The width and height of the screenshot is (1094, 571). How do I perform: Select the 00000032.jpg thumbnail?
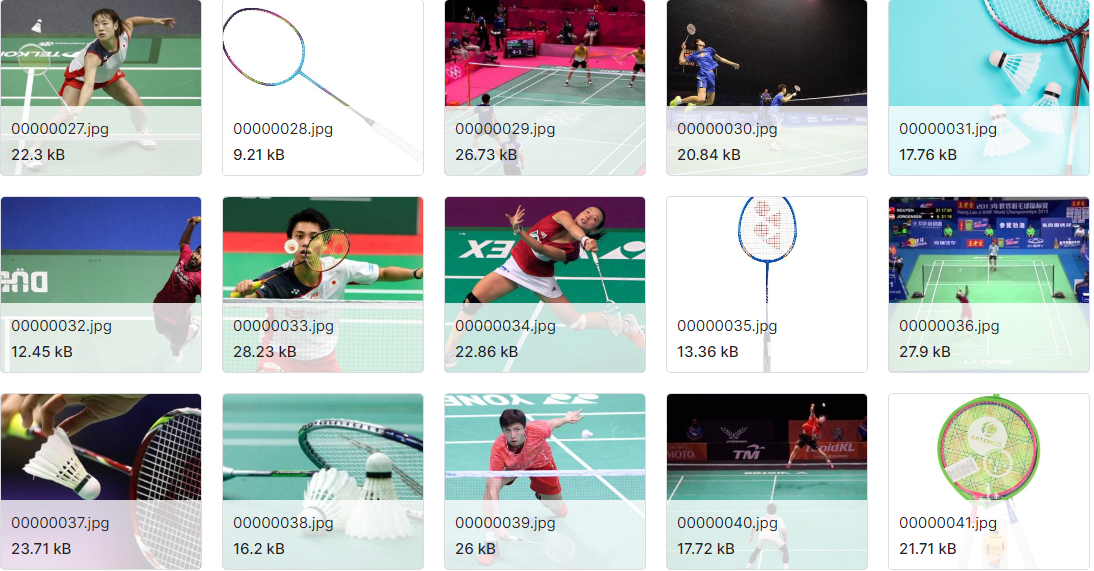click(101, 284)
